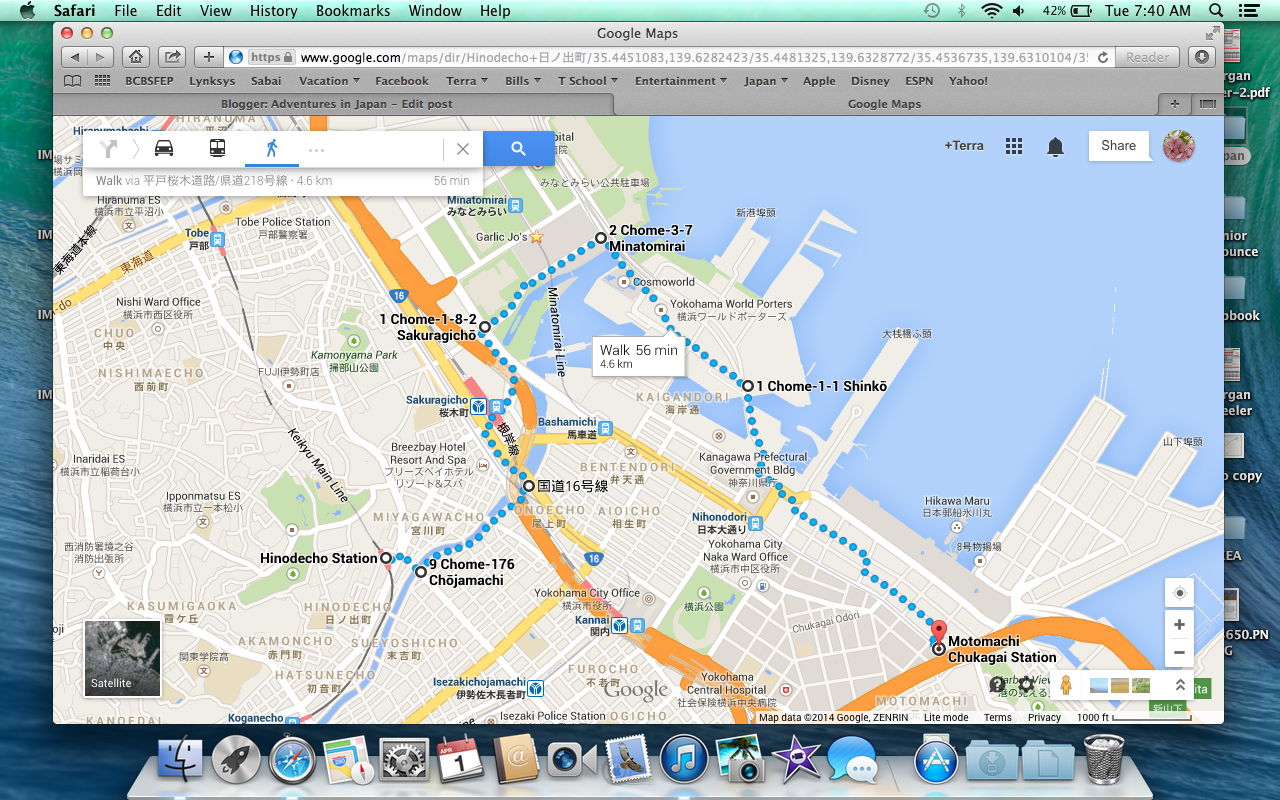Expand Japan bookmarks folder
Image resolution: width=1280 pixels, height=800 pixels.
click(x=766, y=81)
